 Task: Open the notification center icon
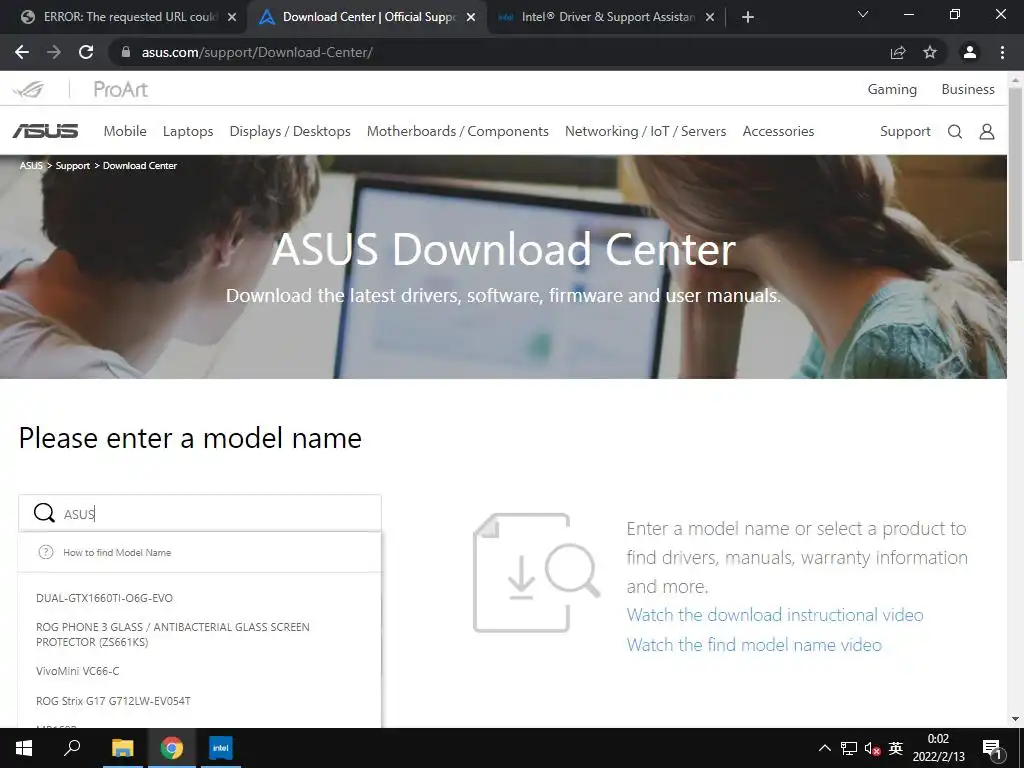click(992, 749)
